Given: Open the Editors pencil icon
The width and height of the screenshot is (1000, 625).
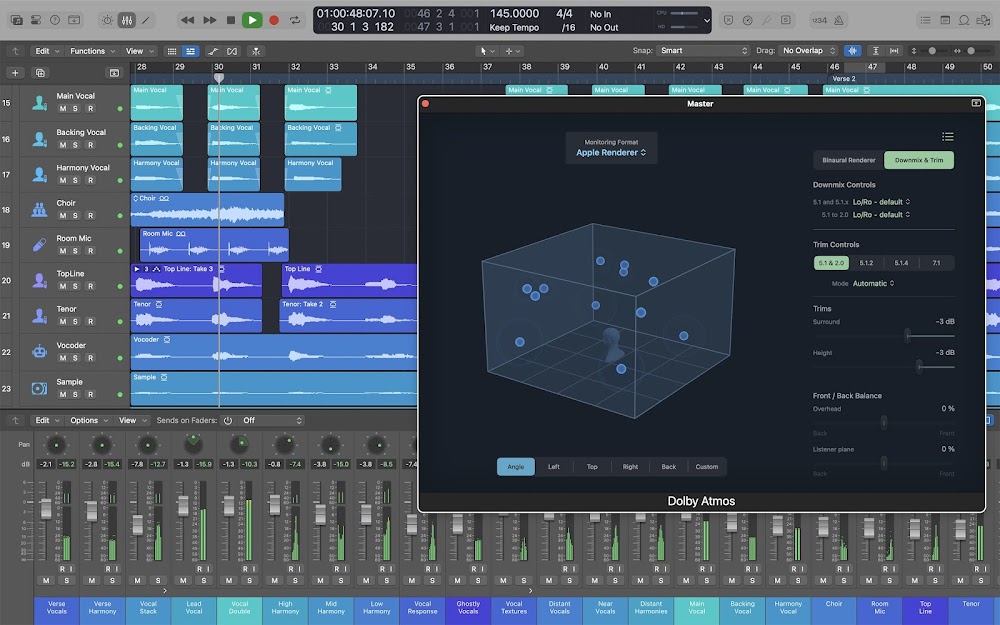Looking at the screenshot, I should click(x=145, y=20).
